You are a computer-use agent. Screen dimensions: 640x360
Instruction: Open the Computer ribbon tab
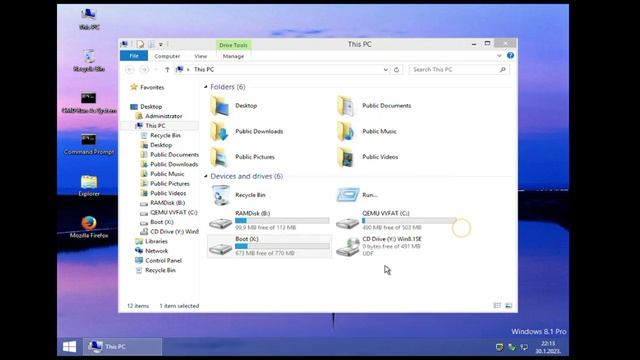pos(167,56)
